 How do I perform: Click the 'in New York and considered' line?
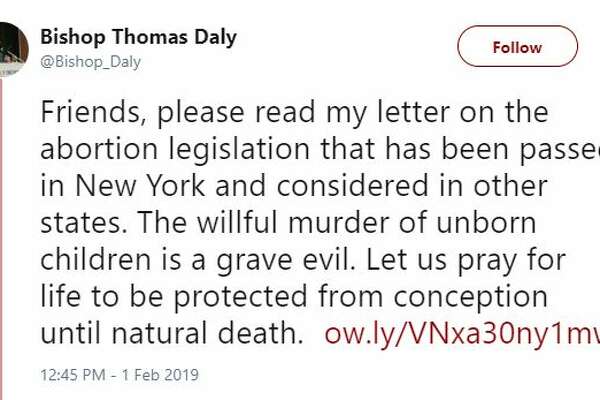(x=293, y=186)
